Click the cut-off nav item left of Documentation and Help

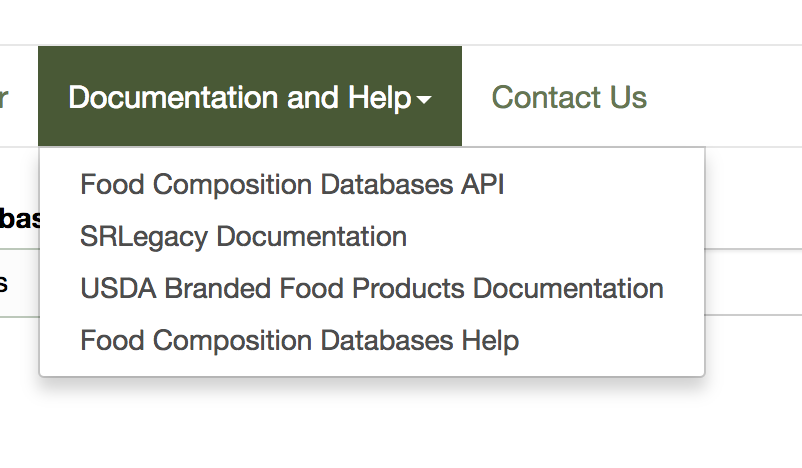pyautogui.click(x=6, y=97)
